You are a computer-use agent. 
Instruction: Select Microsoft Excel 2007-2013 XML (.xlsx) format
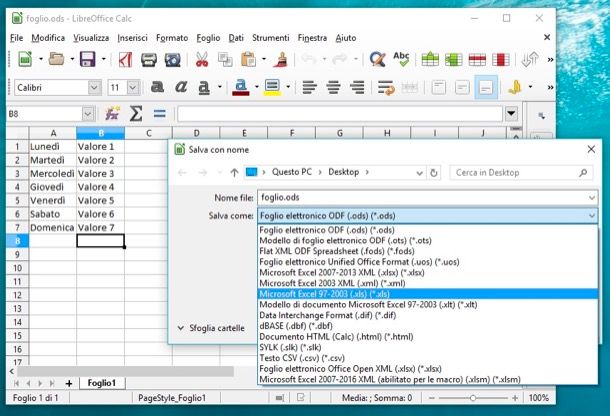point(428,272)
